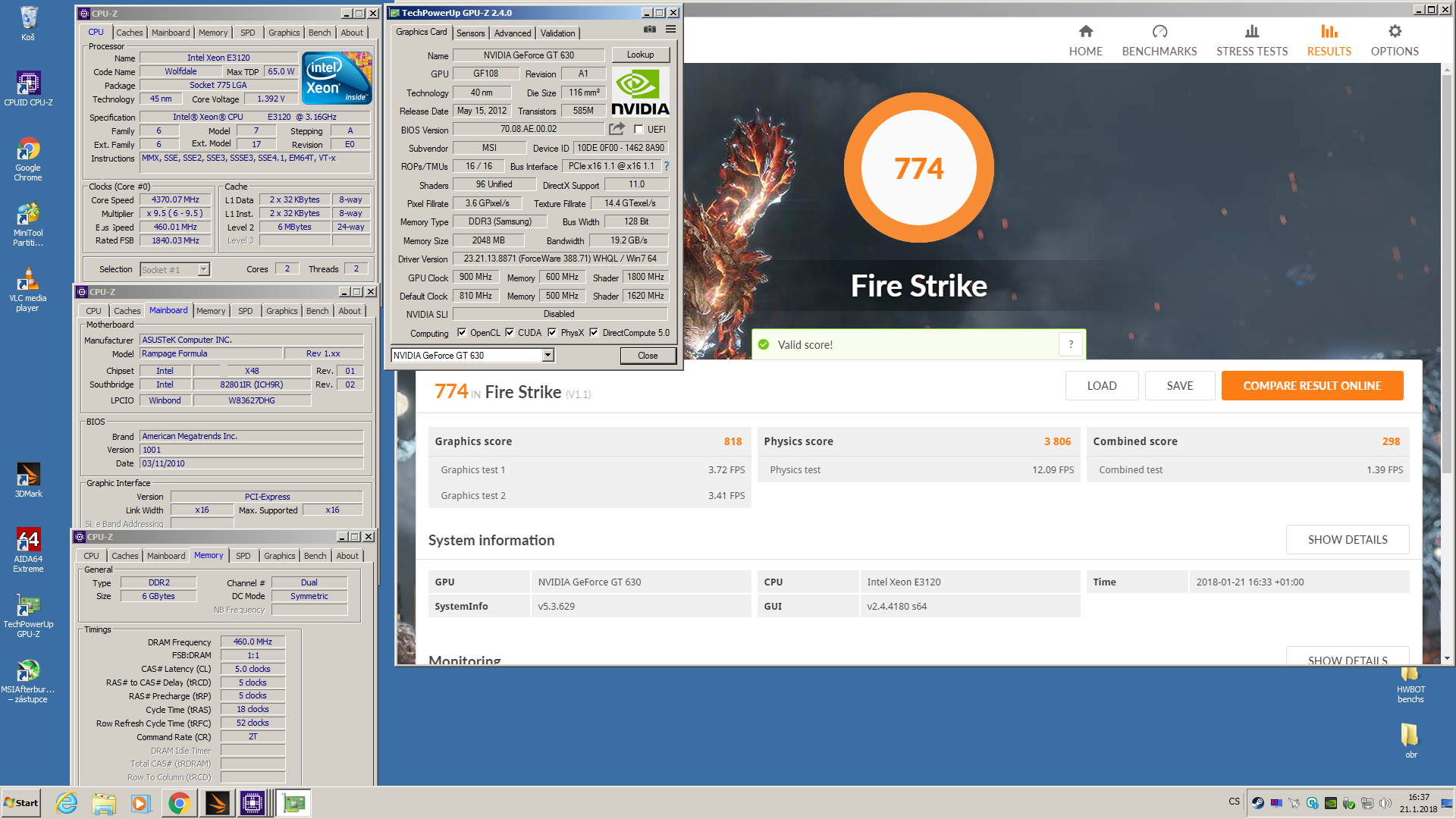Open MiniTool Partition desktop icon

(x=28, y=224)
